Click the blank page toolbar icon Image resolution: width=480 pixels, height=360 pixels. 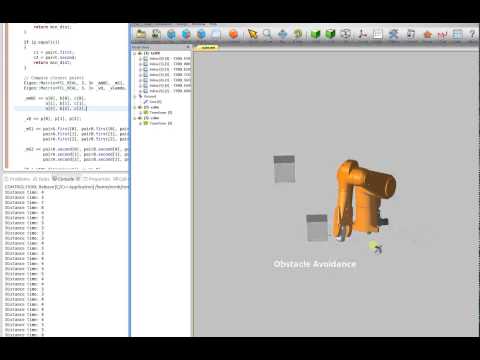click(216, 34)
